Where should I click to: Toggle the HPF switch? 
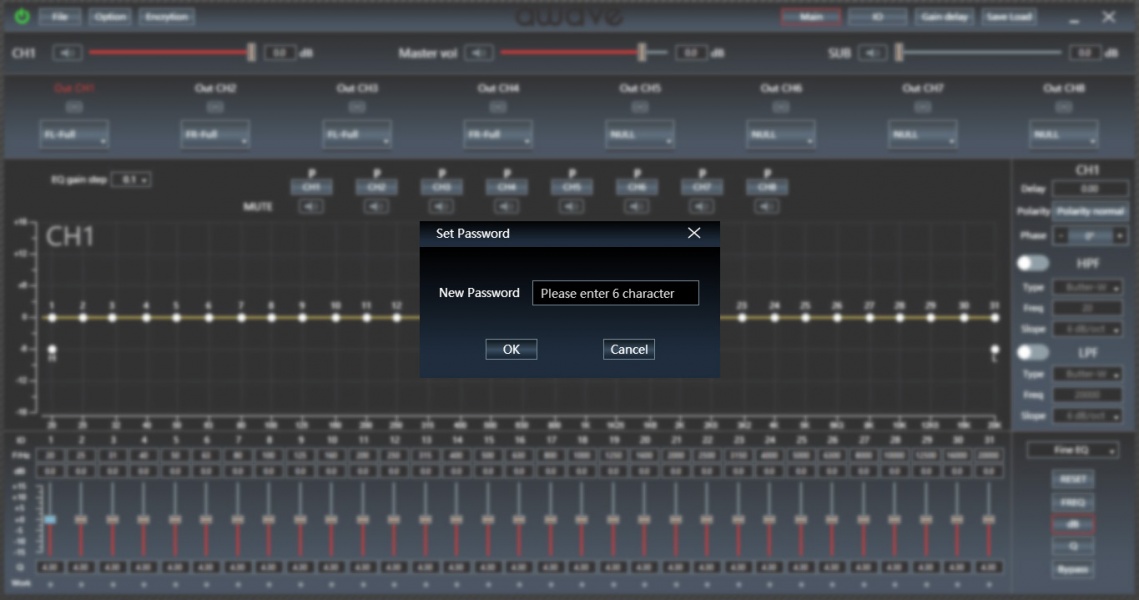coord(1033,263)
